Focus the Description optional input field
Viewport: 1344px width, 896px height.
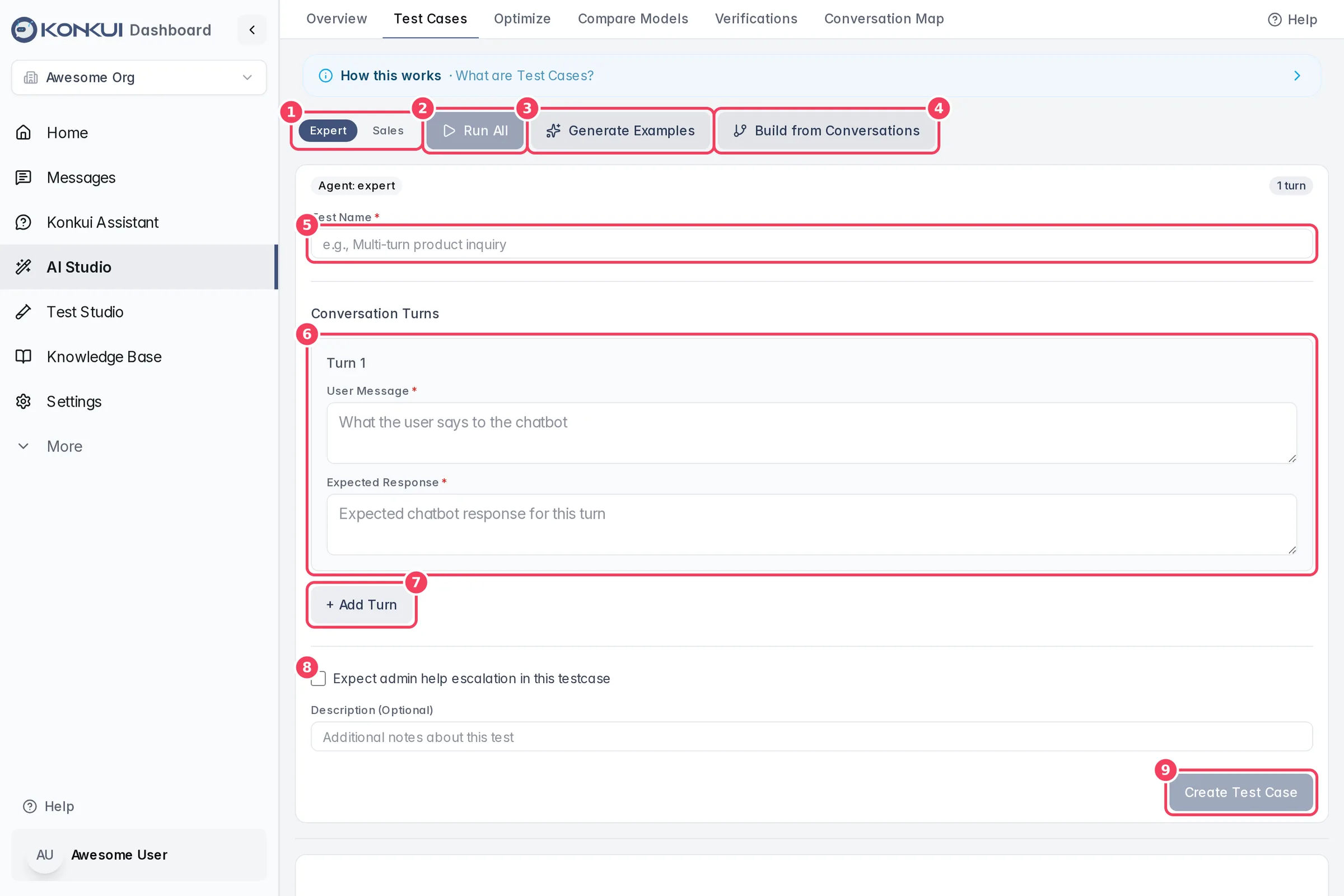click(x=811, y=736)
